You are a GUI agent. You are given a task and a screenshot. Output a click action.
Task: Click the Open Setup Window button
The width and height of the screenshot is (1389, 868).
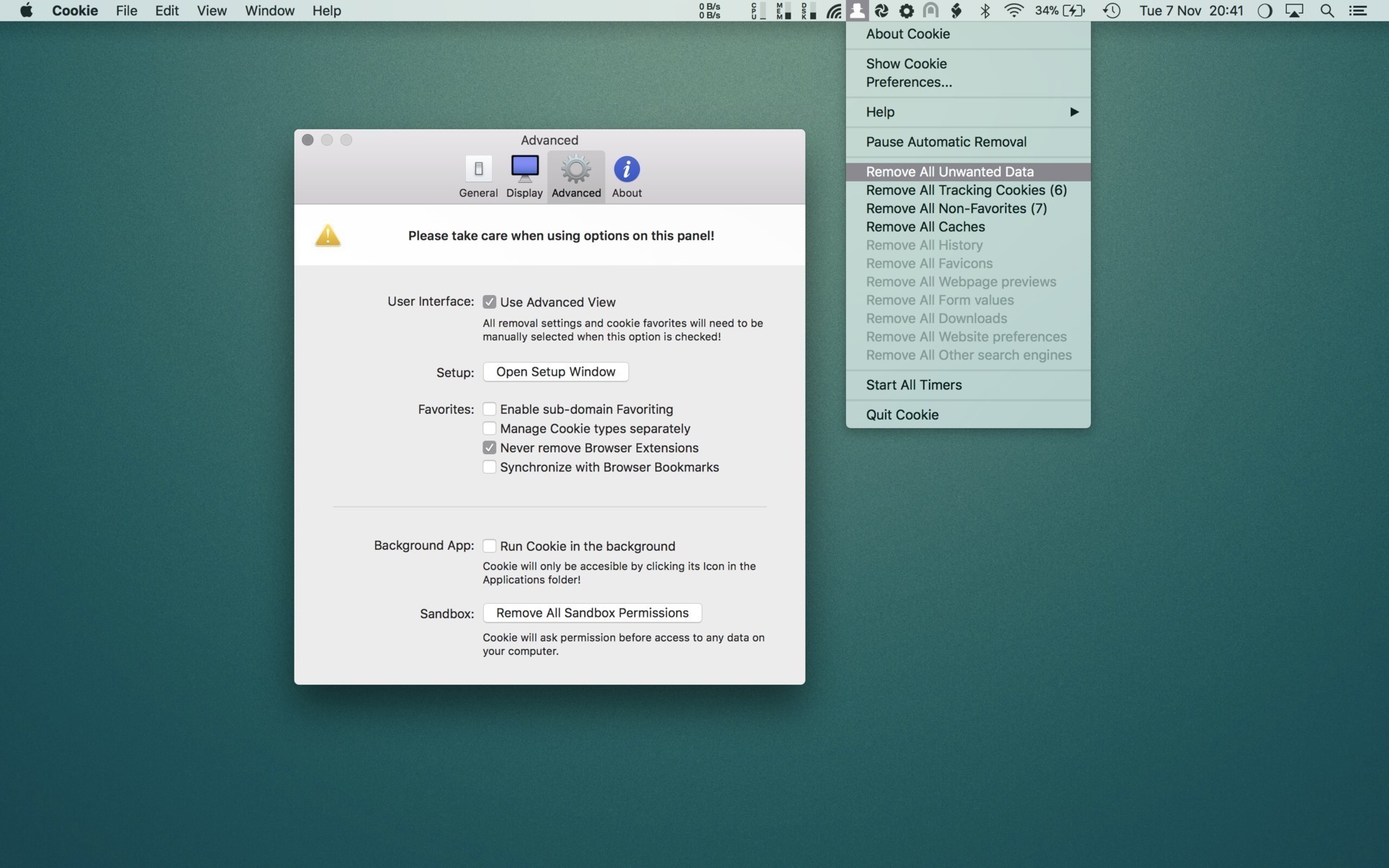click(x=555, y=372)
